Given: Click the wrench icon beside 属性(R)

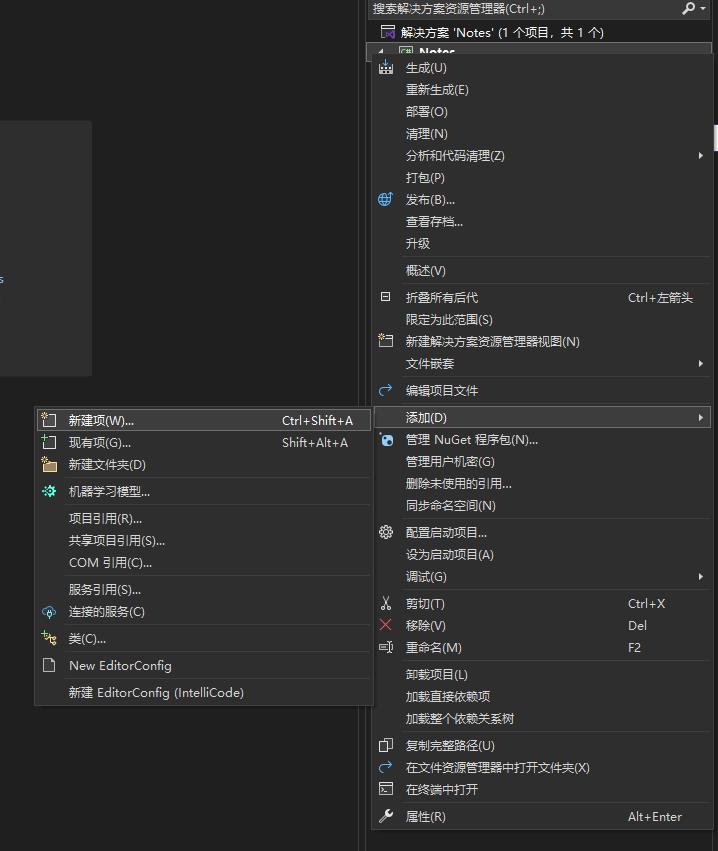Looking at the screenshot, I should tap(386, 816).
